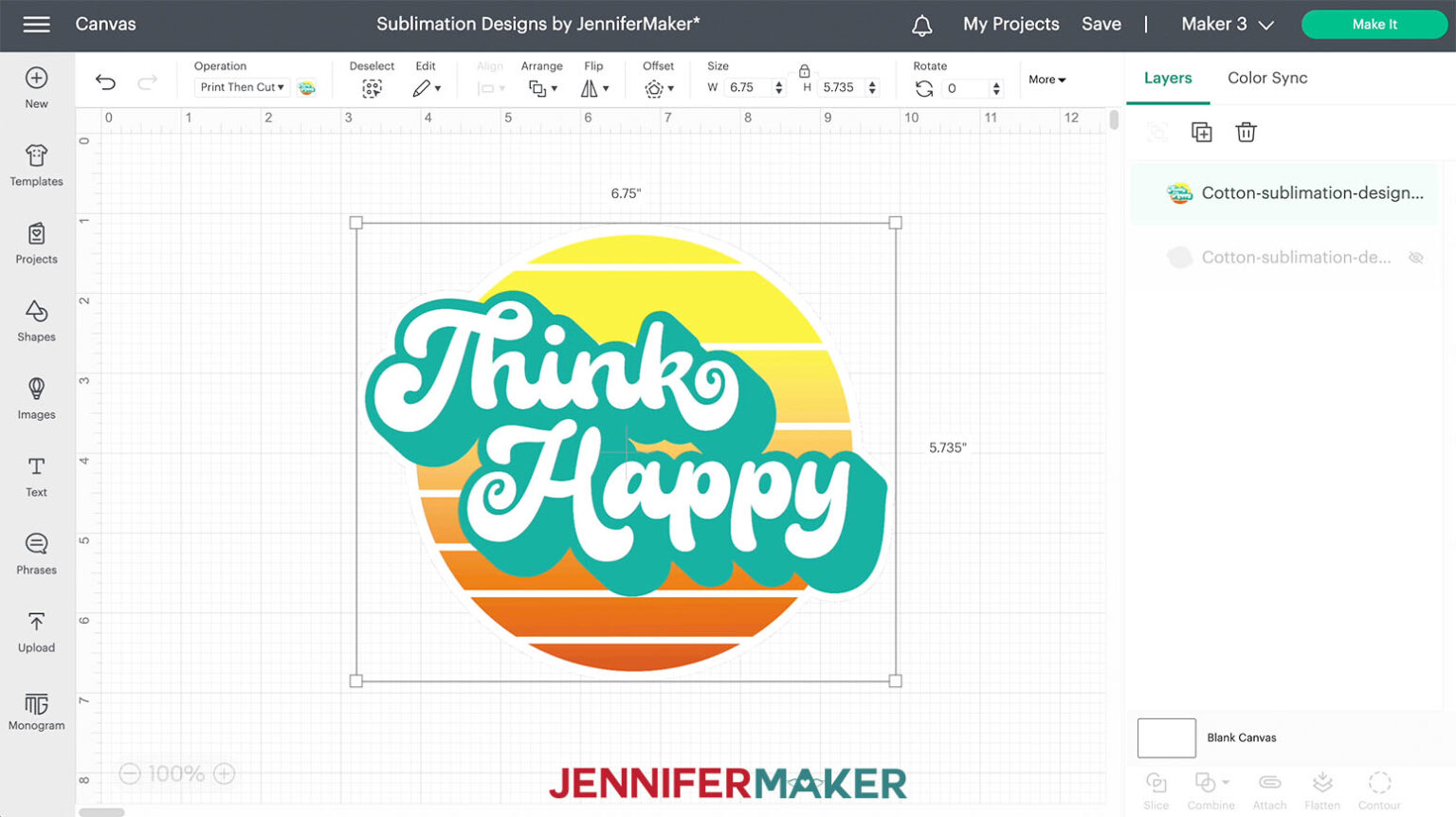Expand the Align dropdown

pyautogui.click(x=491, y=88)
